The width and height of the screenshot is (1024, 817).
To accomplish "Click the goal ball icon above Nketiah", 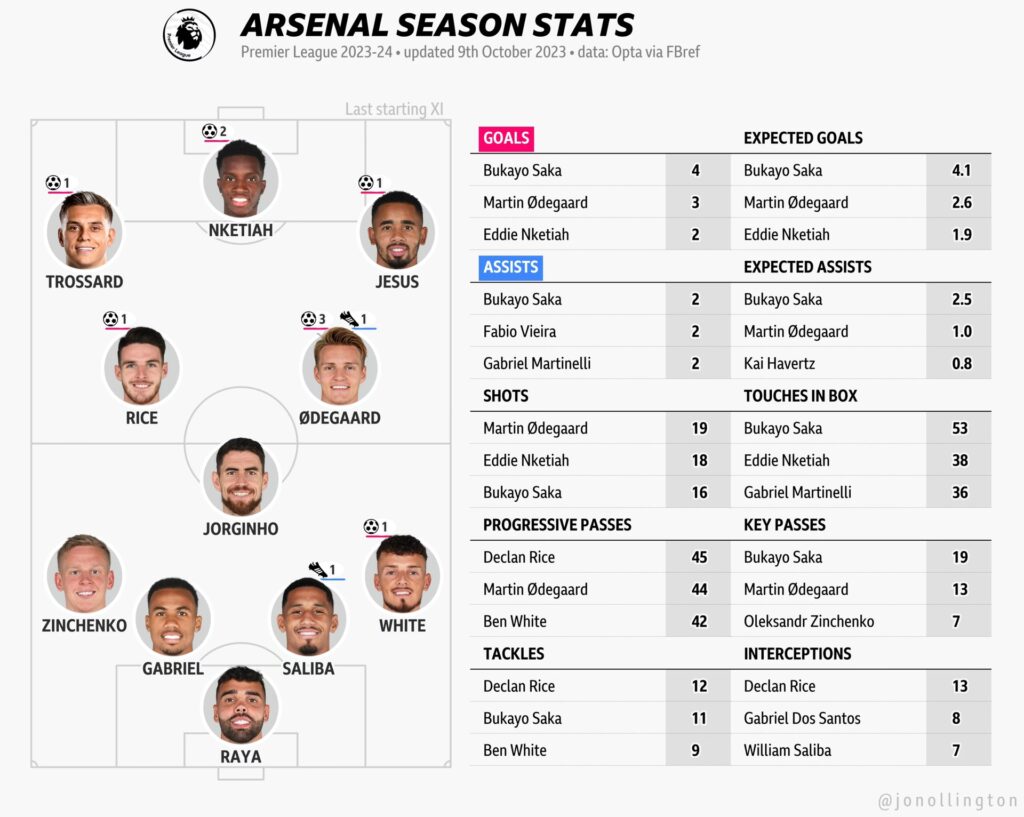I will [209, 131].
